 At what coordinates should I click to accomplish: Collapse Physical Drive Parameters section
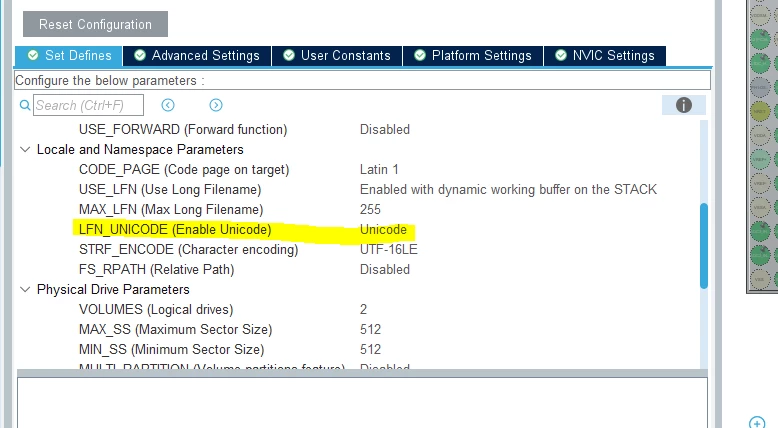click(25, 289)
